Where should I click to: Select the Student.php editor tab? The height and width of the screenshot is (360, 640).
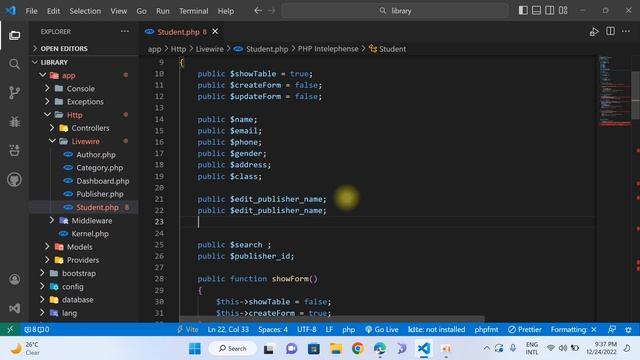point(182,32)
